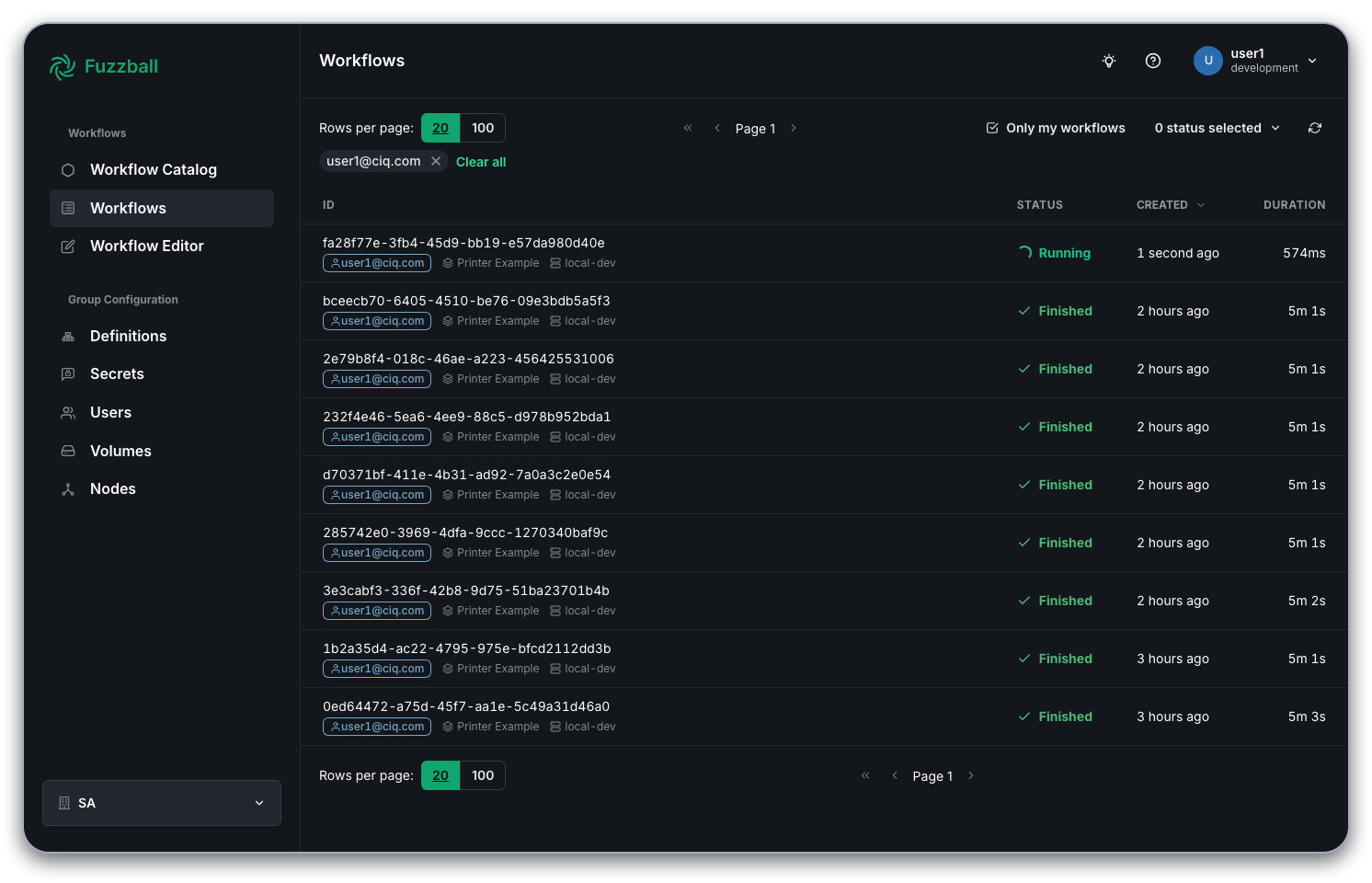Click the Running status of workflow fa28f77e
Image resolution: width=1372 pixels, height=883 pixels.
[x=1063, y=252]
